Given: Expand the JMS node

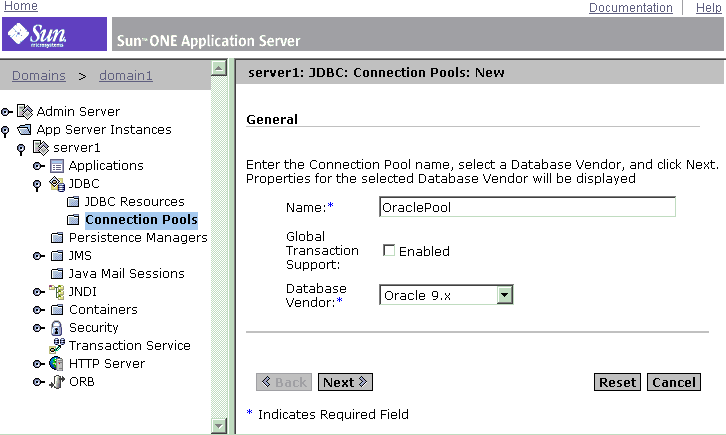Looking at the screenshot, I should point(39,256).
